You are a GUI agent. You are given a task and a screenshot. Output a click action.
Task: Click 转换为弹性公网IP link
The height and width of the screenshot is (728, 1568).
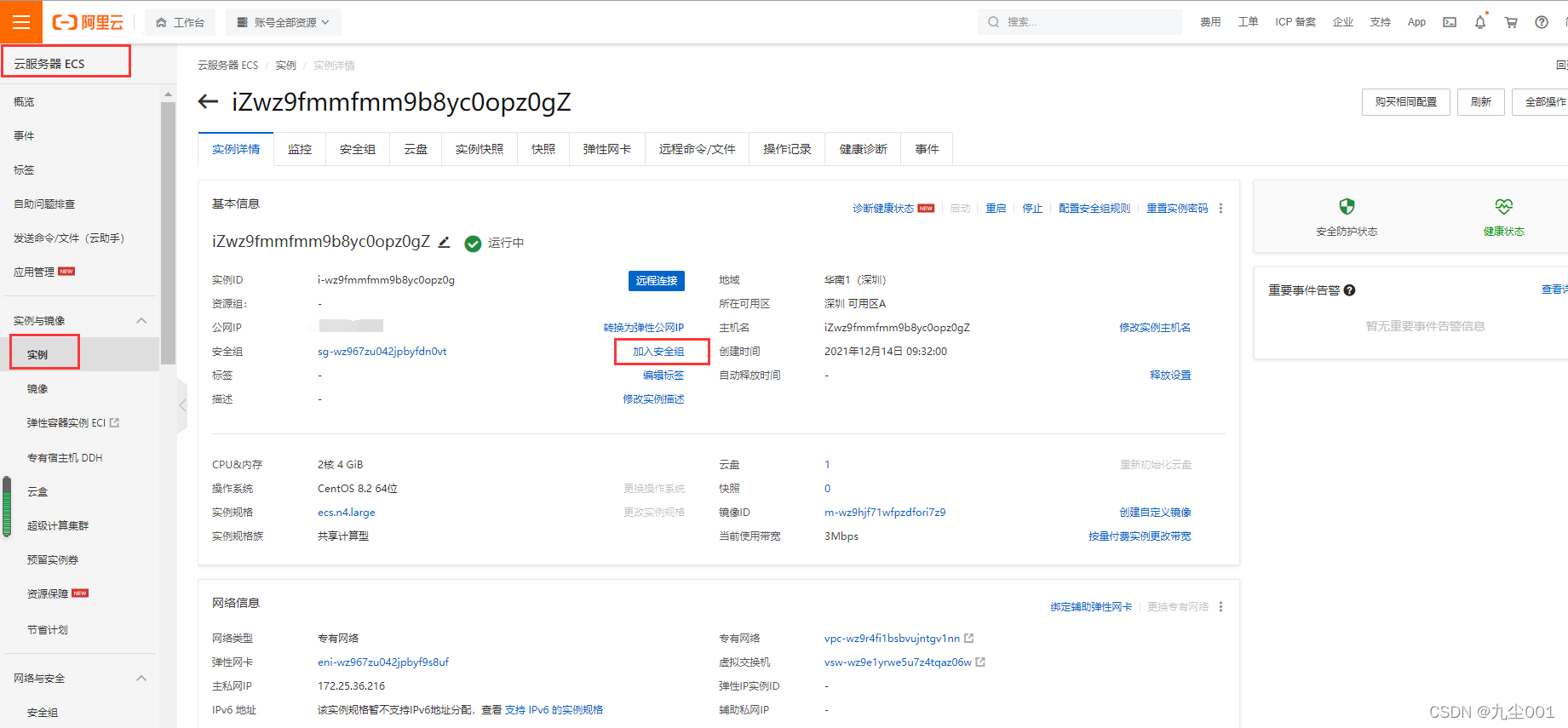click(644, 328)
